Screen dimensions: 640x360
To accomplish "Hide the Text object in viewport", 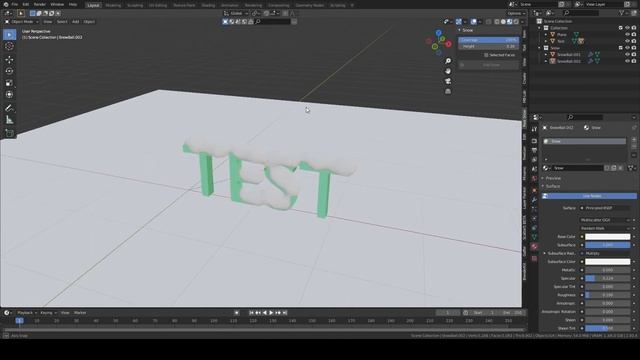I will [627, 41].
